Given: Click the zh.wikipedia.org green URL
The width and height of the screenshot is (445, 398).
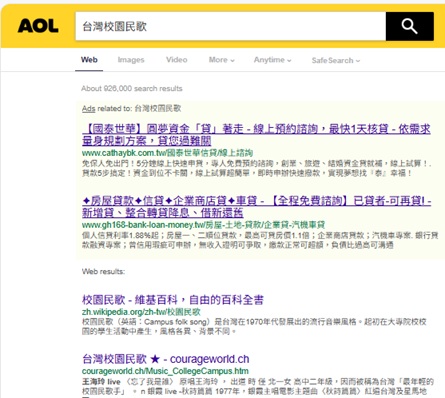Looking at the screenshot, I should click(141, 312).
